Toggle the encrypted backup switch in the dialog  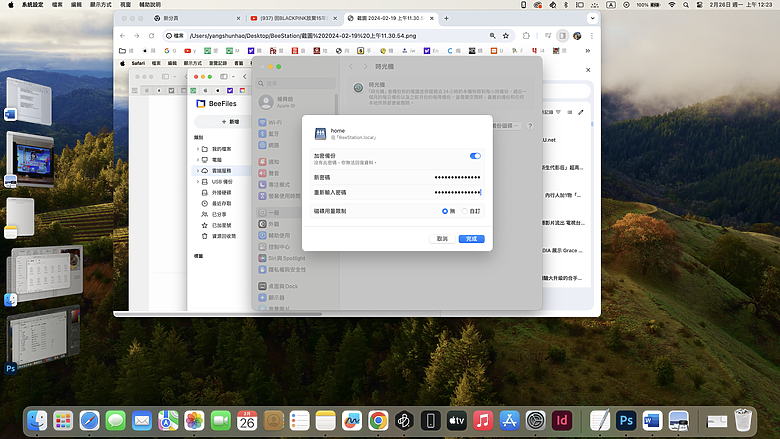(x=475, y=156)
